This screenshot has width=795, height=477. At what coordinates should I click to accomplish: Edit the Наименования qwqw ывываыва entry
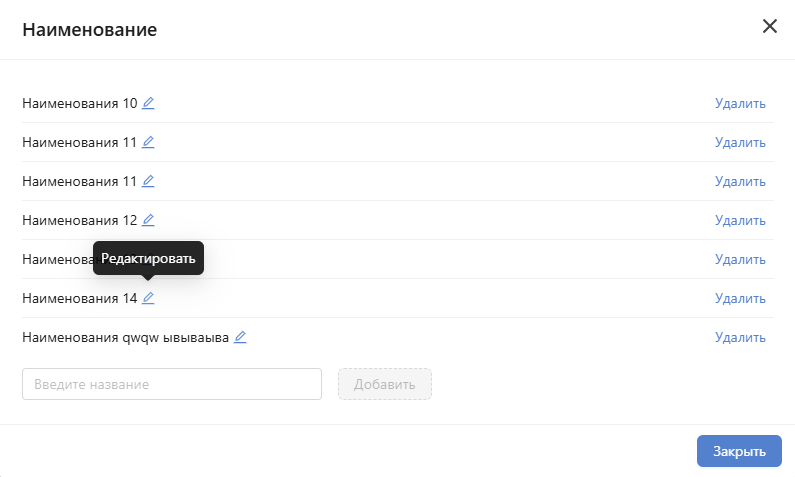[240, 337]
